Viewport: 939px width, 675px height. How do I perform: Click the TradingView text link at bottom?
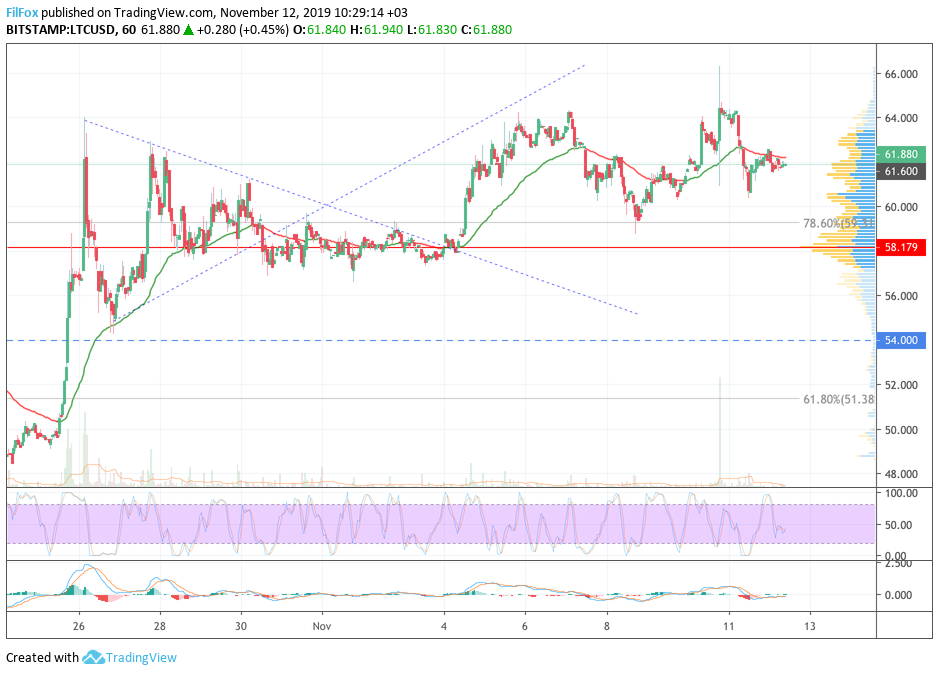pyautogui.click(x=141, y=658)
